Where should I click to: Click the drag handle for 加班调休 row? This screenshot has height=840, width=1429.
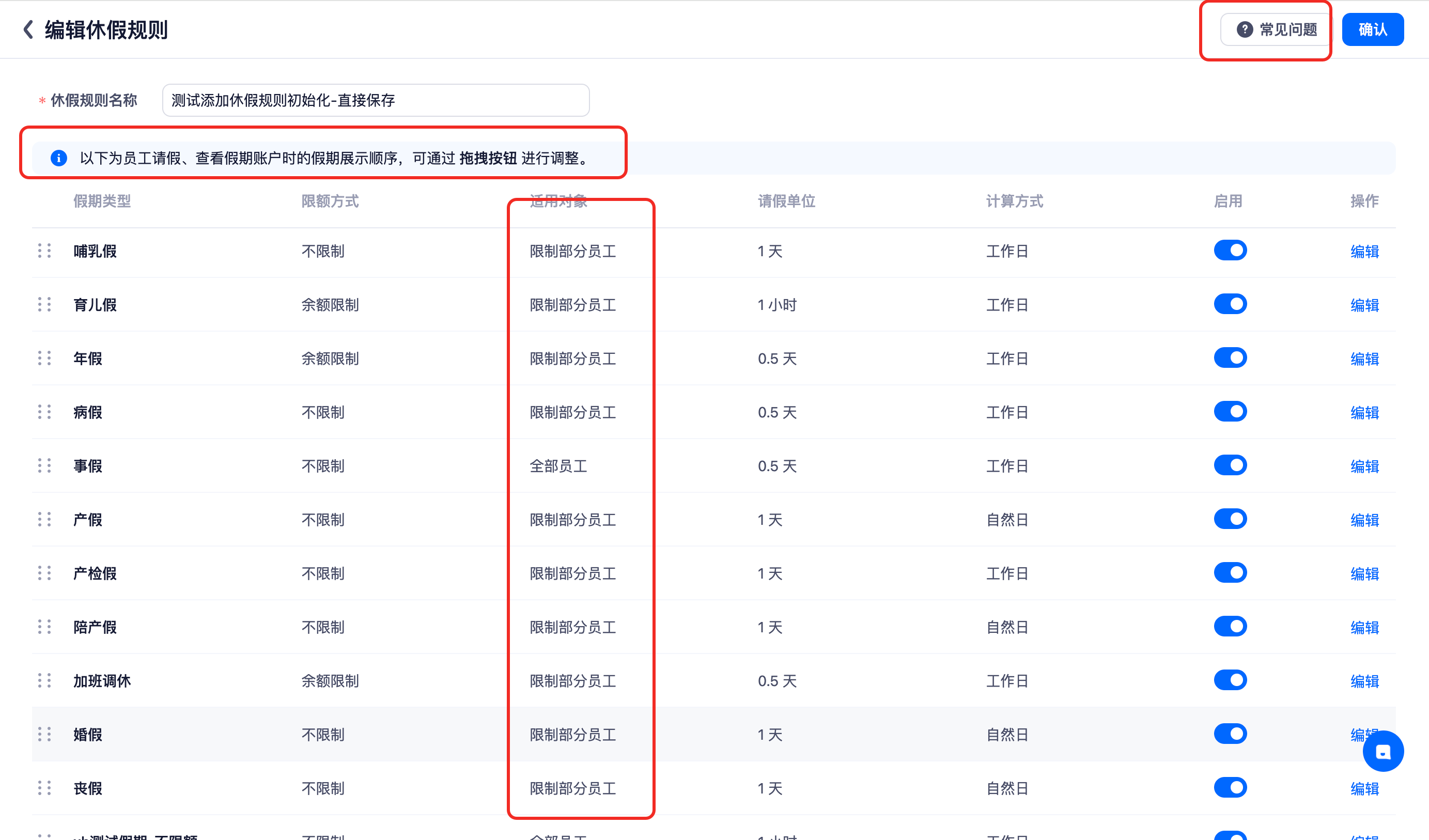tap(44, 680)
